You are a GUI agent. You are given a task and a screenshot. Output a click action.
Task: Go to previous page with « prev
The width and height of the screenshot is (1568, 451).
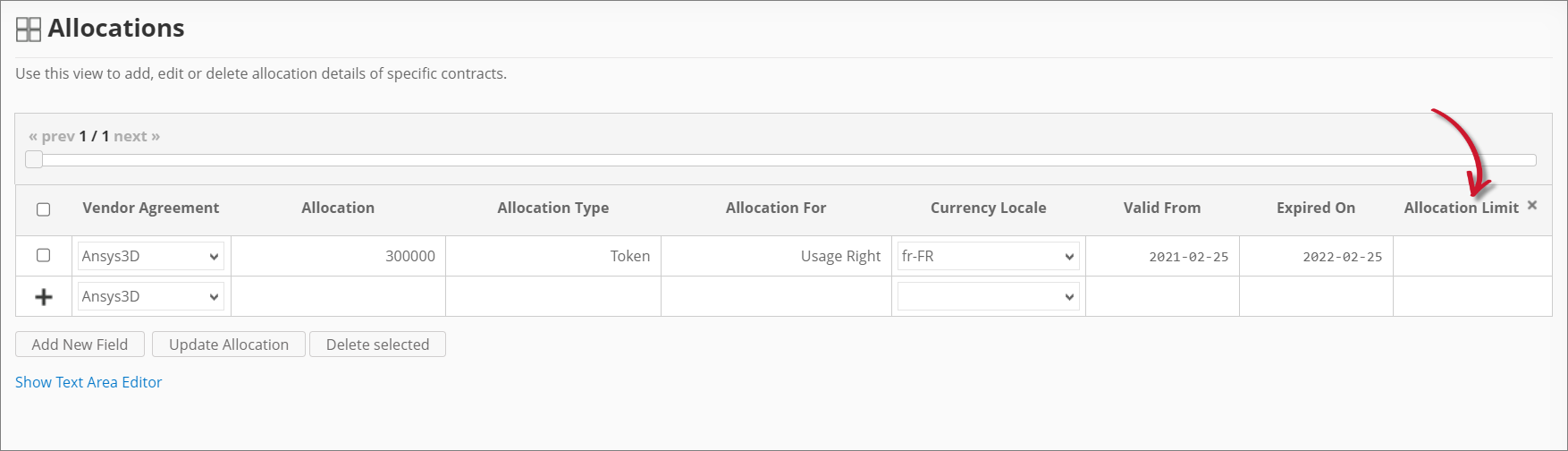52,136
